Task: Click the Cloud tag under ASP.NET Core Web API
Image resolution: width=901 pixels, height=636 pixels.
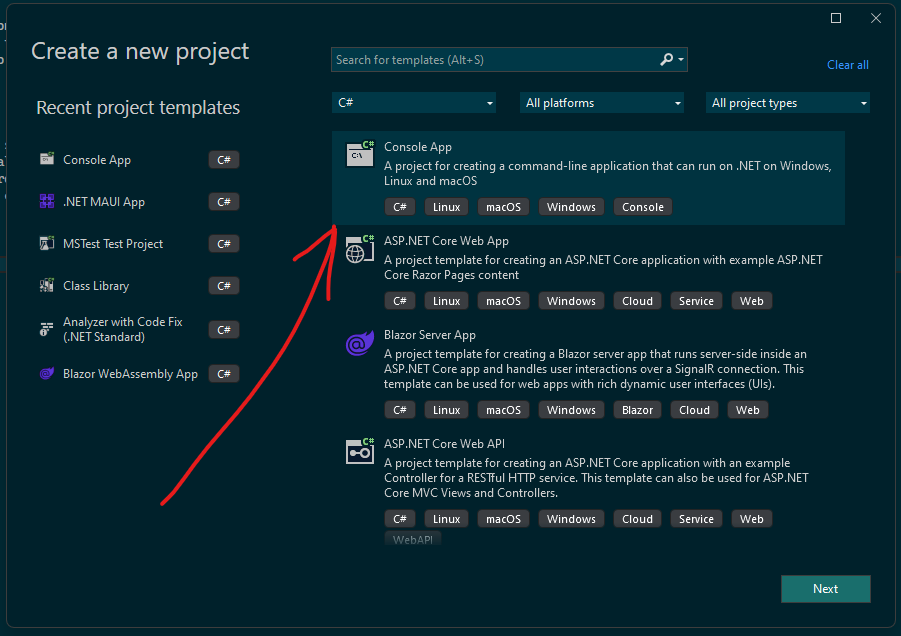Action: pos(637,519)
